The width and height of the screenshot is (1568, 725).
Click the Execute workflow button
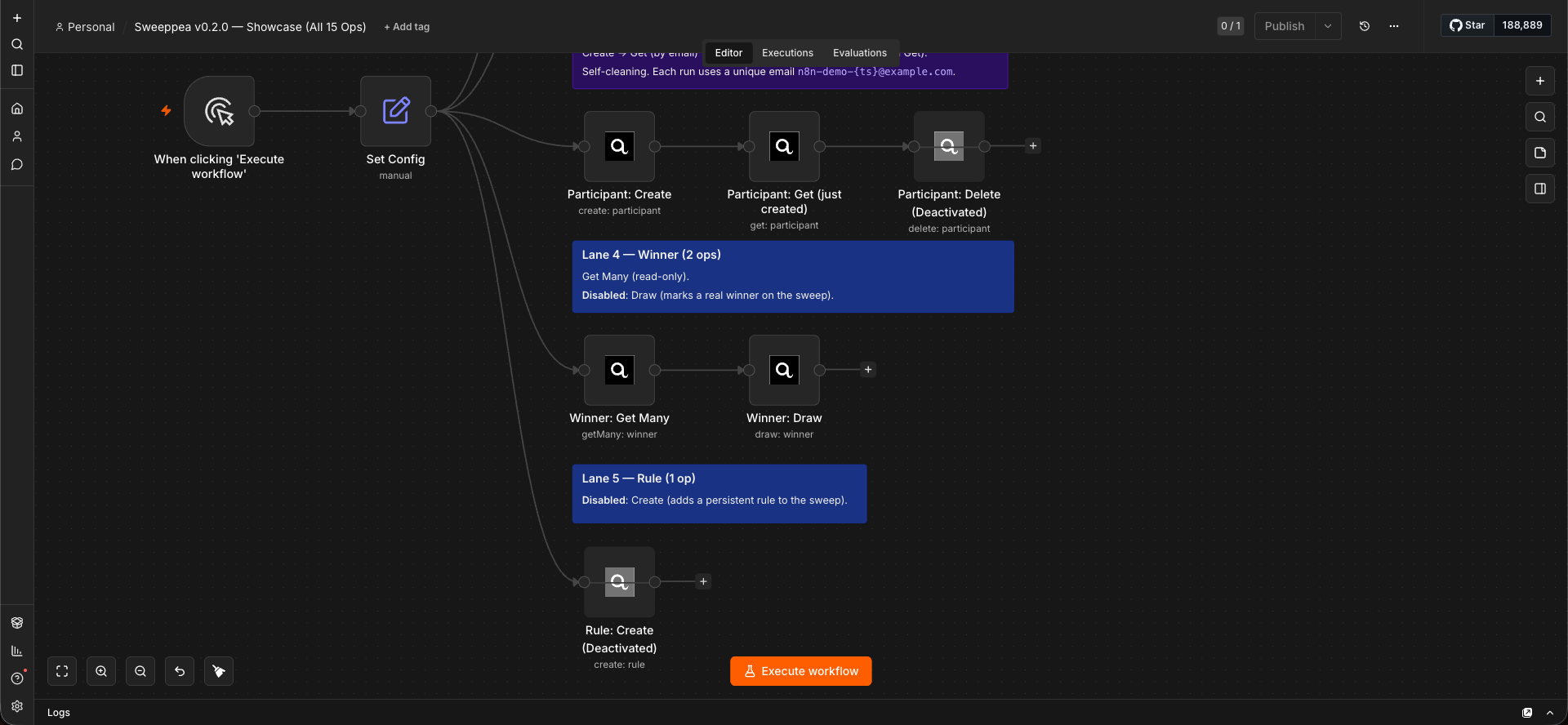tap(800, 671)
